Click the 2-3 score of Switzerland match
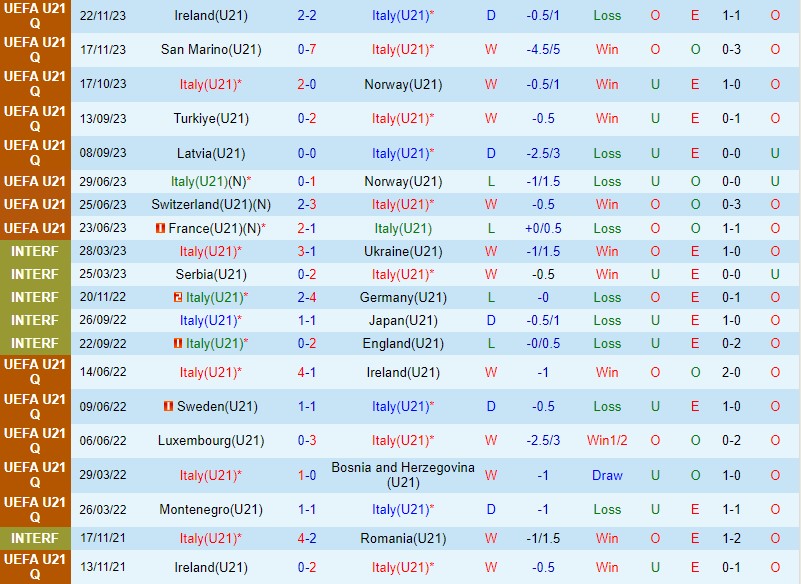 pos(307,204)
